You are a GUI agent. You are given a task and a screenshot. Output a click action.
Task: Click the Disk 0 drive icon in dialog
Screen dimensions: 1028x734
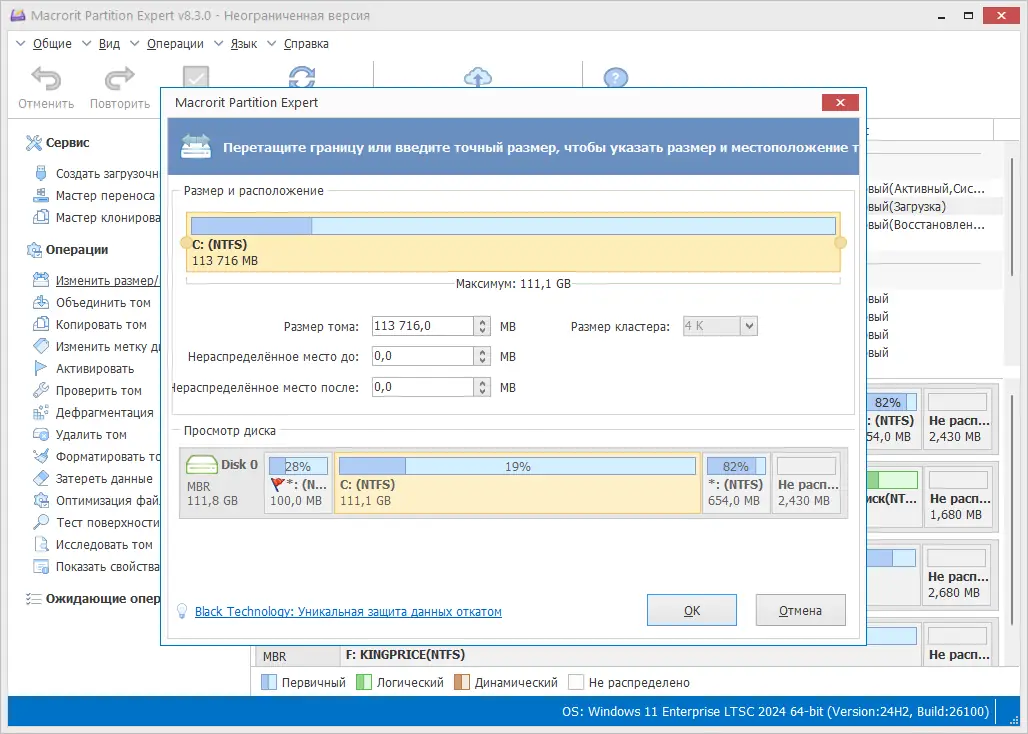pos(202,465)
